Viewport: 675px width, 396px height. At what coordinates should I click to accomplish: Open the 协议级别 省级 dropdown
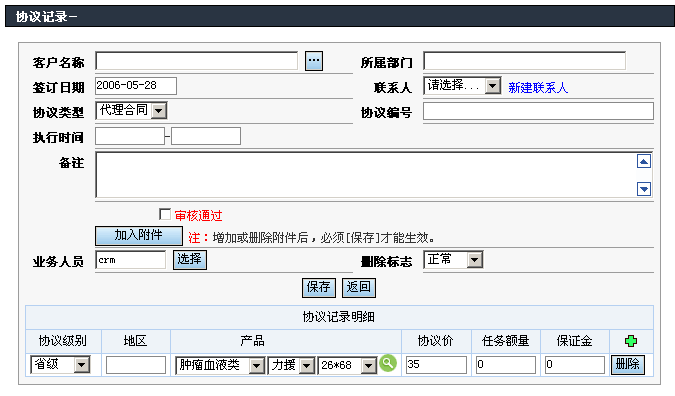60,365
